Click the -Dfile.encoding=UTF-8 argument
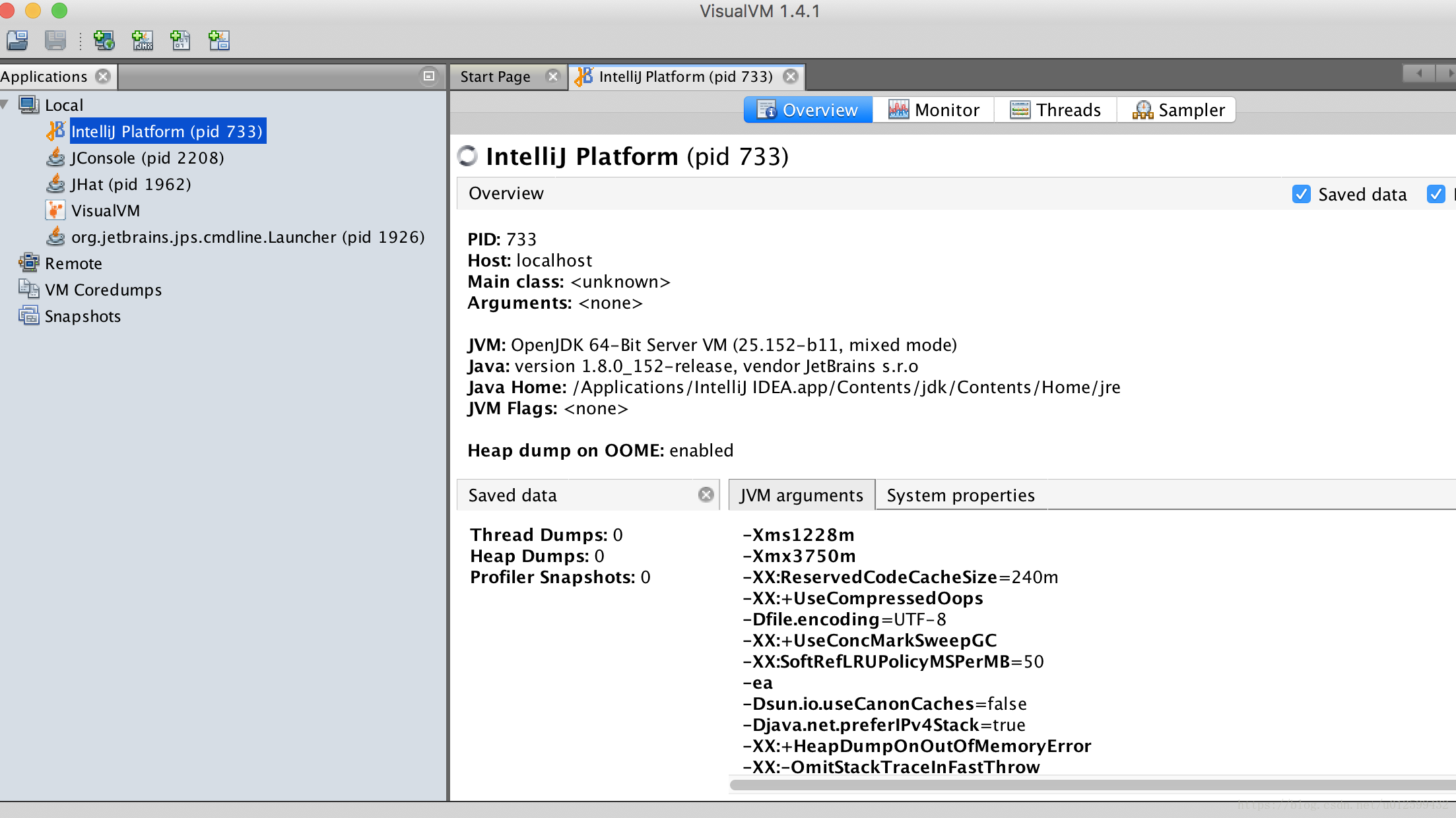The height and width of the screenshot is (818, 1456). (x=844, y=619)
